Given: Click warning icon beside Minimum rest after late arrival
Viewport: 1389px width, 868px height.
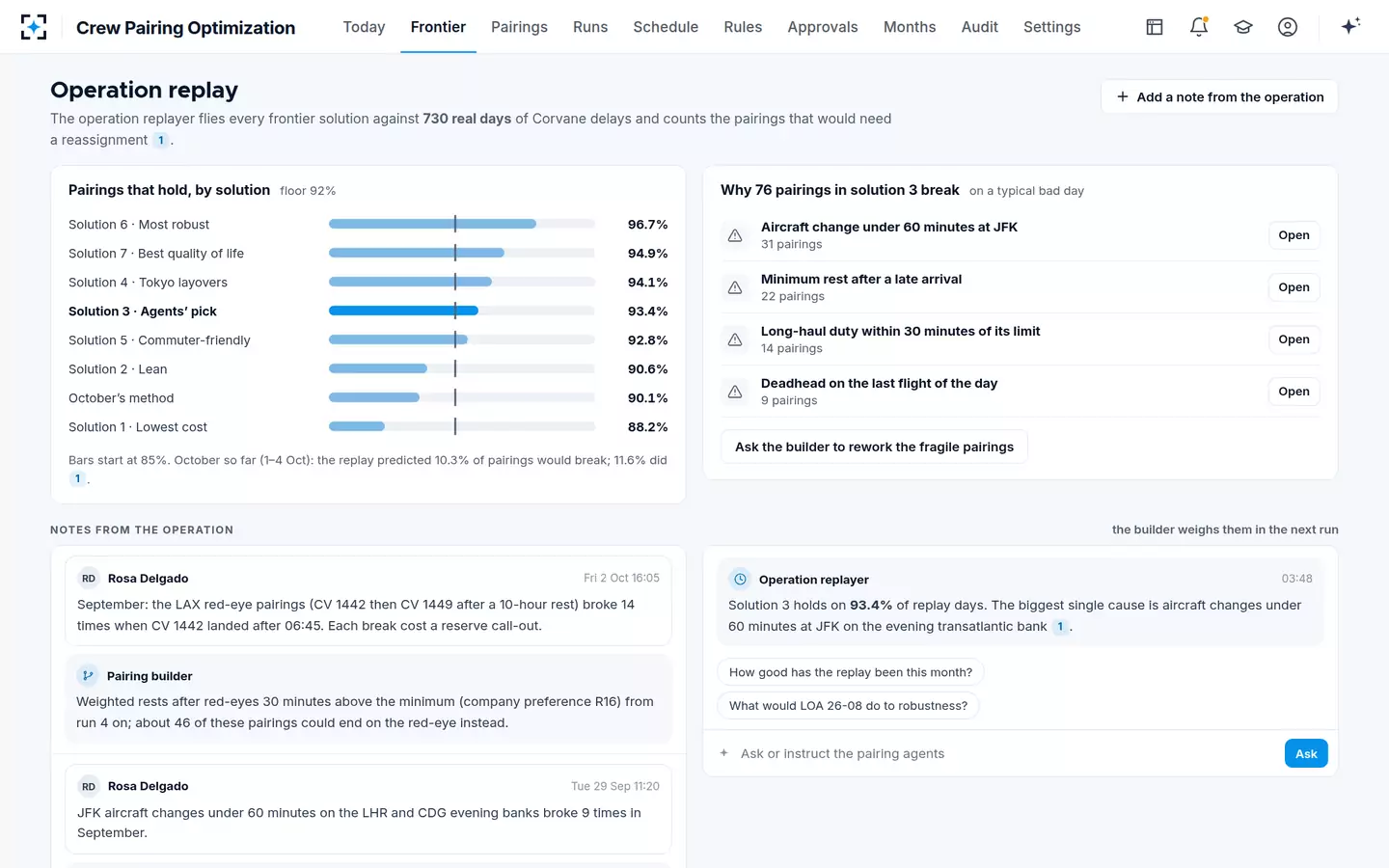Looking at the screenshot, I should [735, 287].
